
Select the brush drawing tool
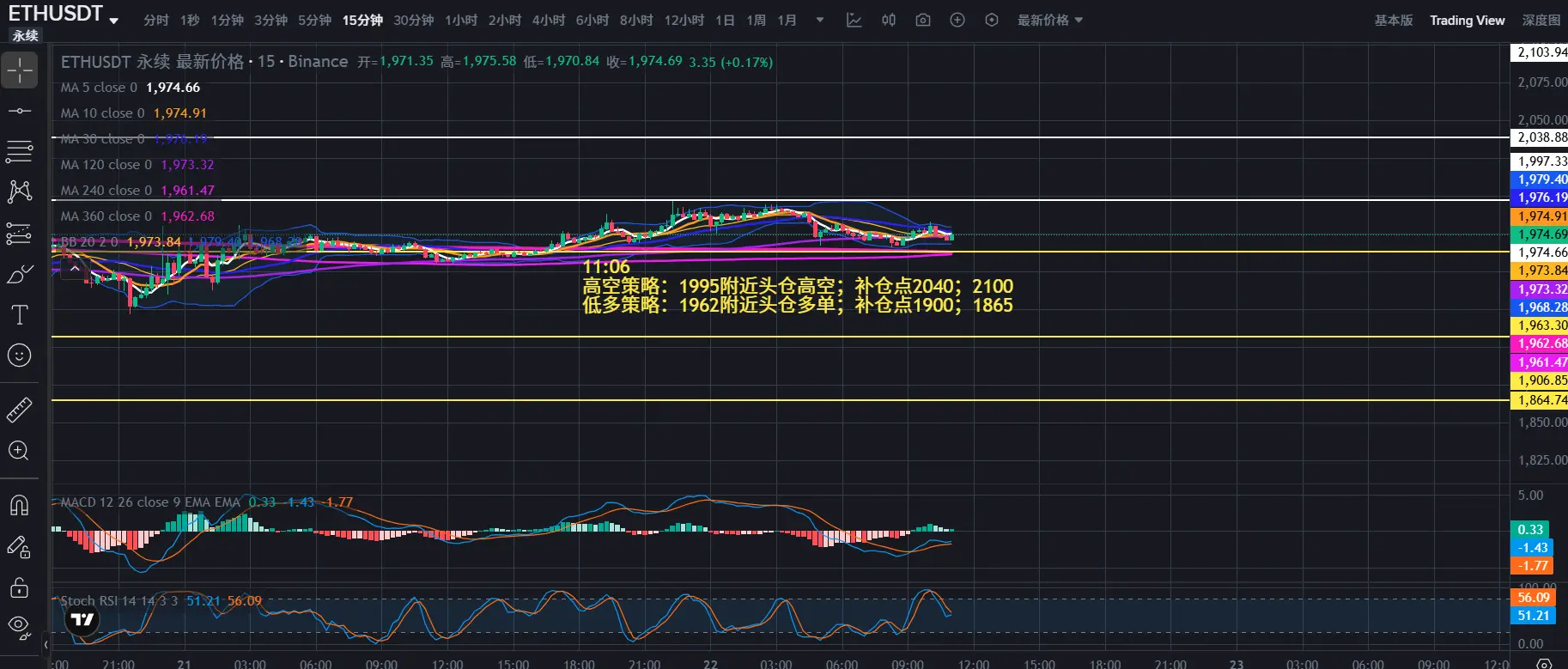coord(19,274)
